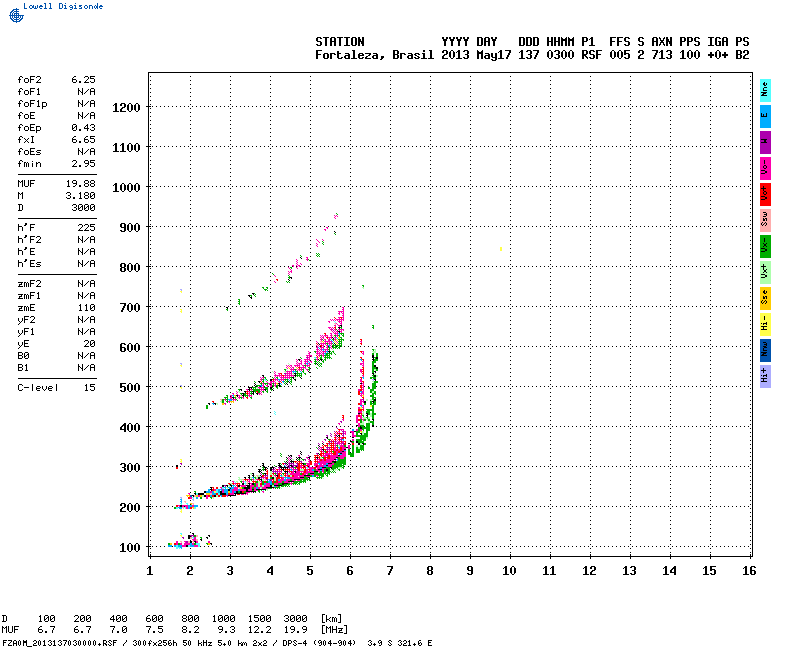Click the AXN value 713
800x650 pixels.
click(x=662, y=55)
